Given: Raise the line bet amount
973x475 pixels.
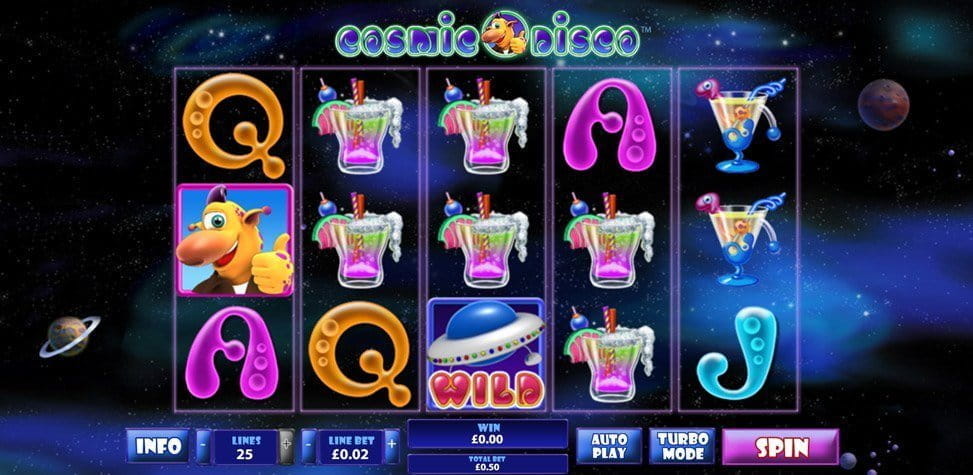Looking at the screenshot, I should 392,446.
